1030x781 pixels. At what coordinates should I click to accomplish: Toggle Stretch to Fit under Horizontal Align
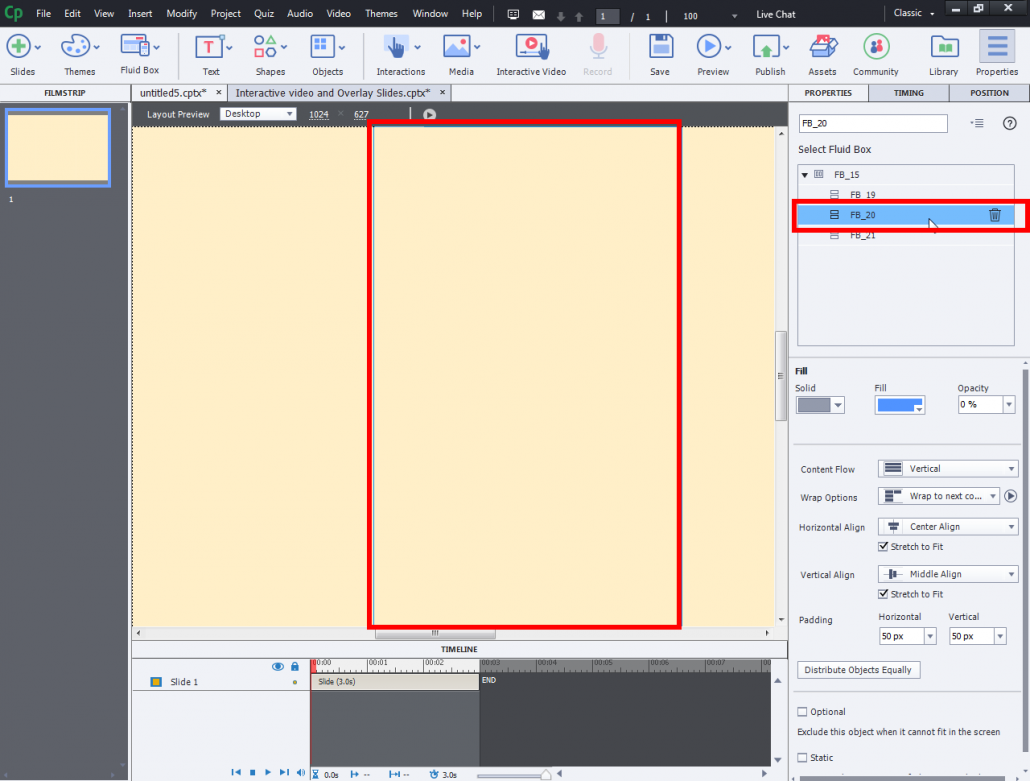(x=885, y=547)
